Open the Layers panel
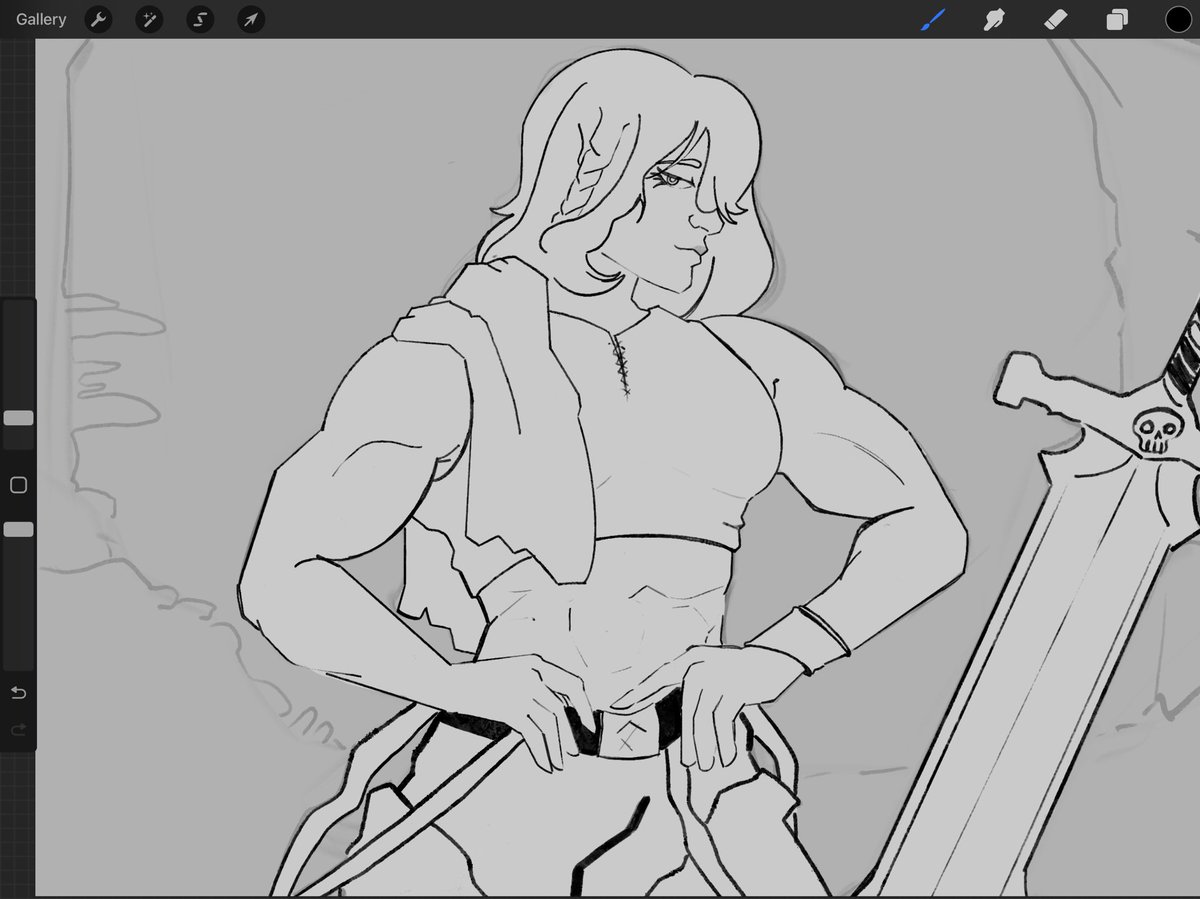Viewport: 1200px width, 899px height. coord(1117,20)
